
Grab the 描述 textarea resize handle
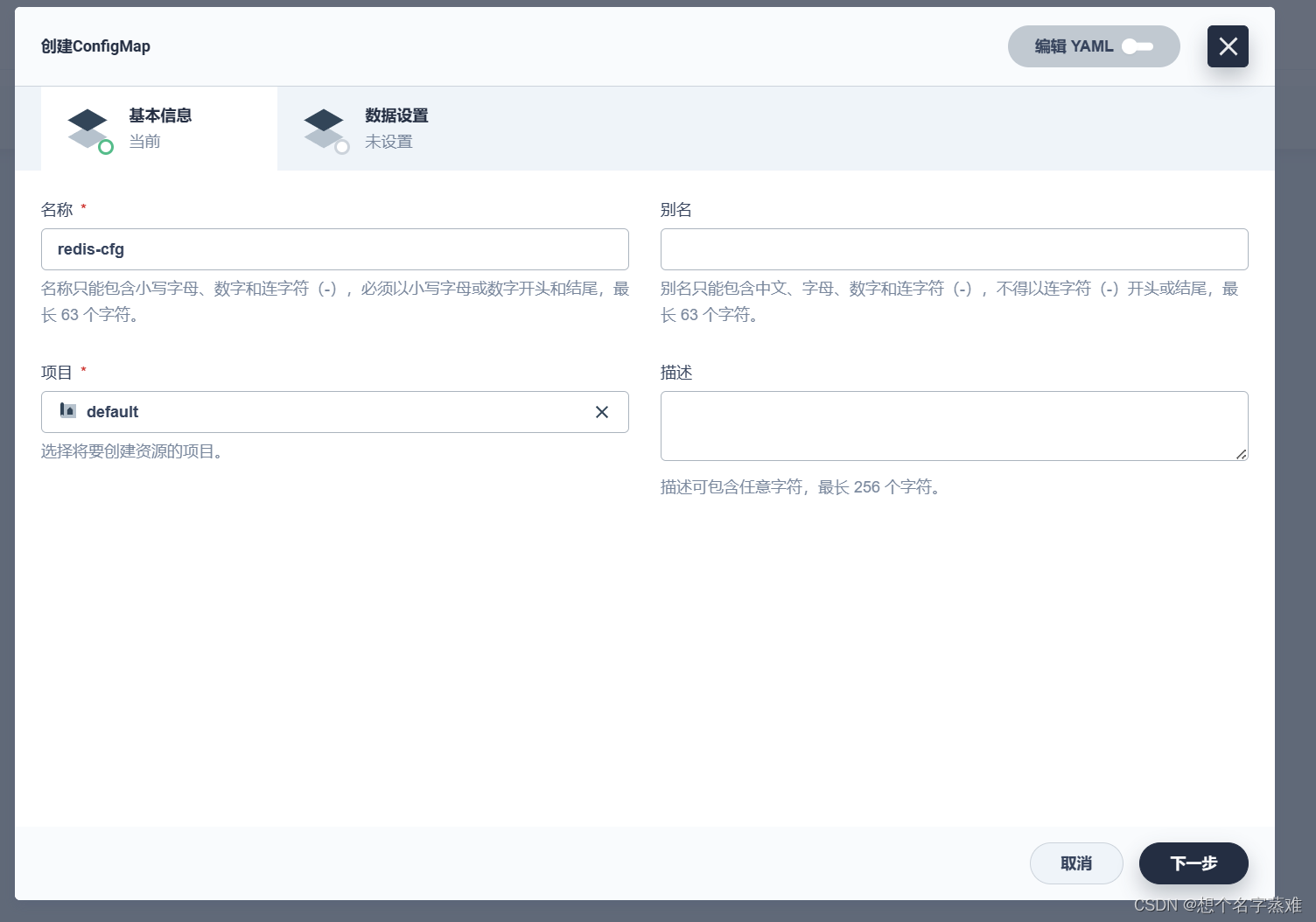click(x=1241, y=454)
